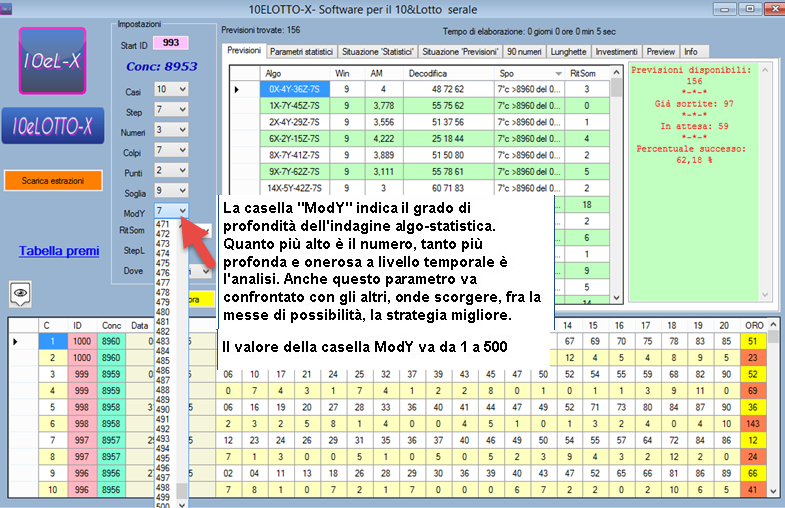Click ORO cell 143

753,424
